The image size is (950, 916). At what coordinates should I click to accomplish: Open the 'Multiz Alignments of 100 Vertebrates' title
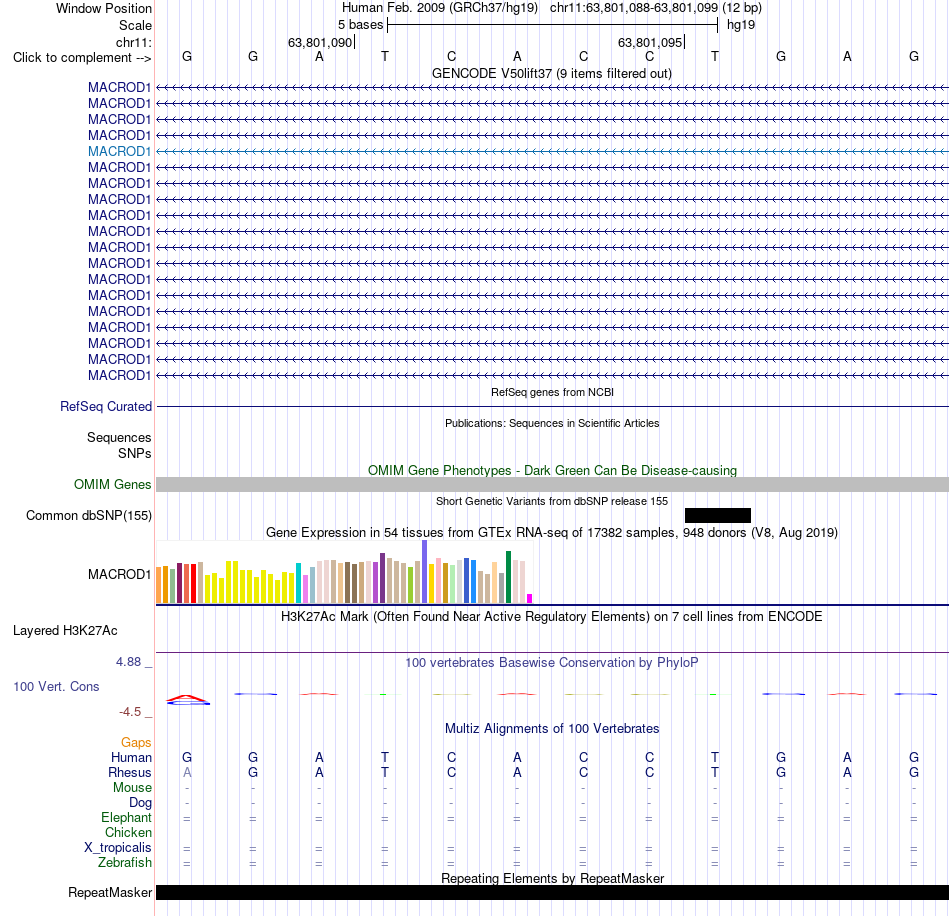tap(552, 729)
